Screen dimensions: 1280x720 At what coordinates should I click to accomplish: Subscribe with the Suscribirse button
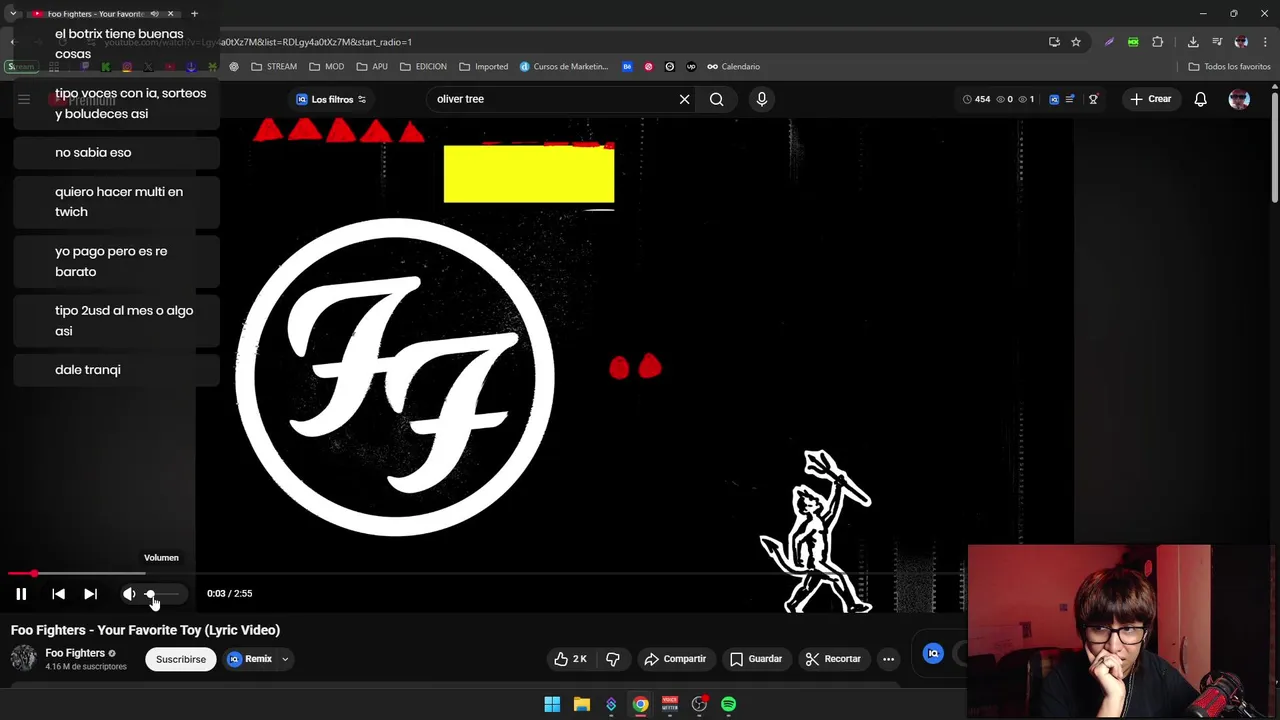click(181, 659)
